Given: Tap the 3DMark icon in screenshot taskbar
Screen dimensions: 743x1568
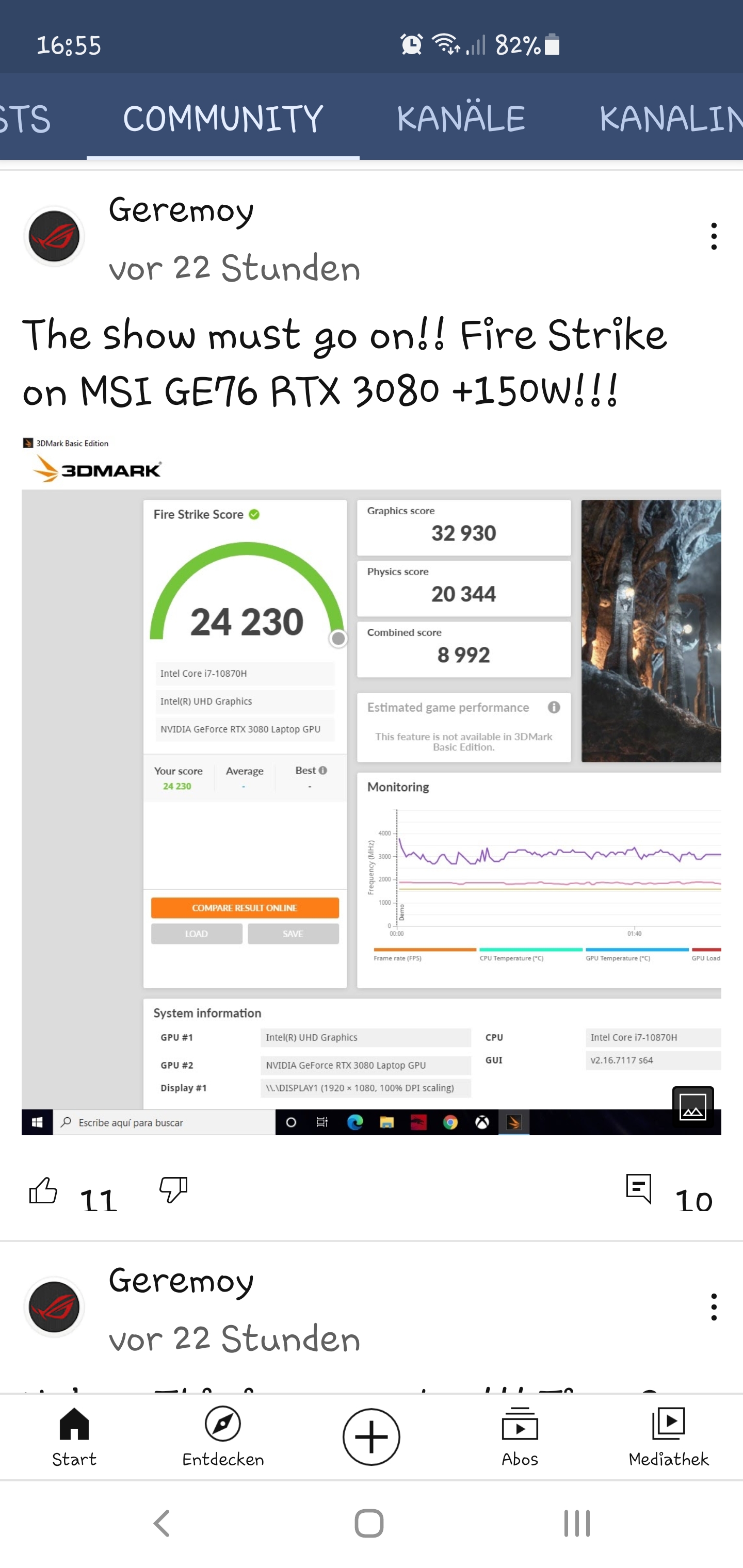Looking at the screenshot, I should click(x=514, y=1122).
